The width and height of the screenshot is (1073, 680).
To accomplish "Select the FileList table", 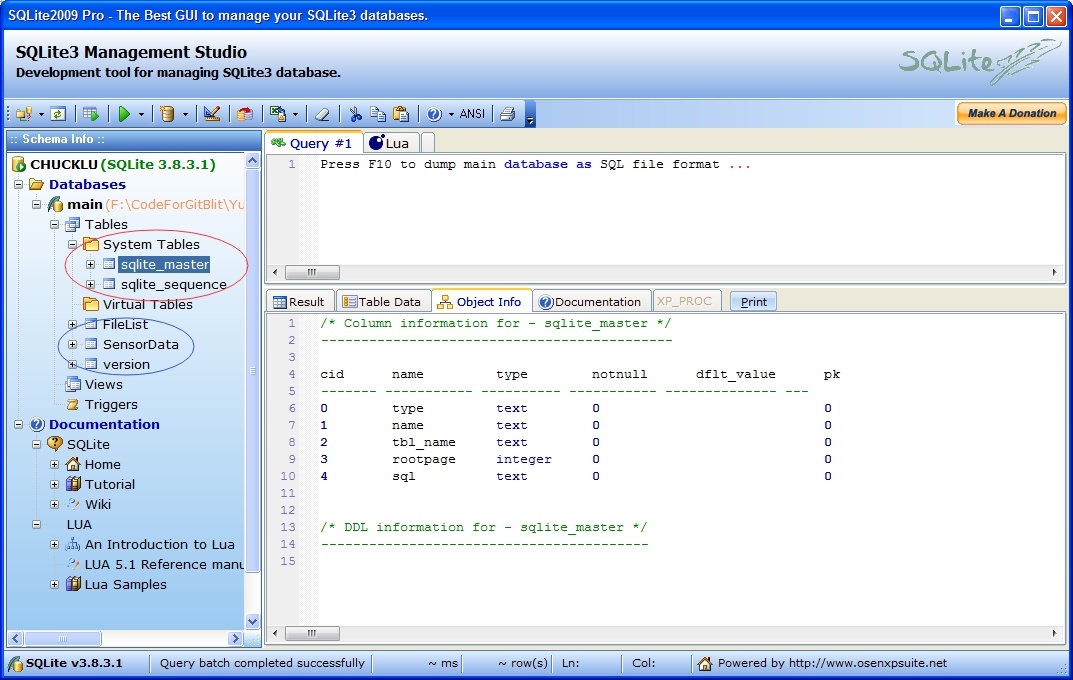I will tap(125, 324).
